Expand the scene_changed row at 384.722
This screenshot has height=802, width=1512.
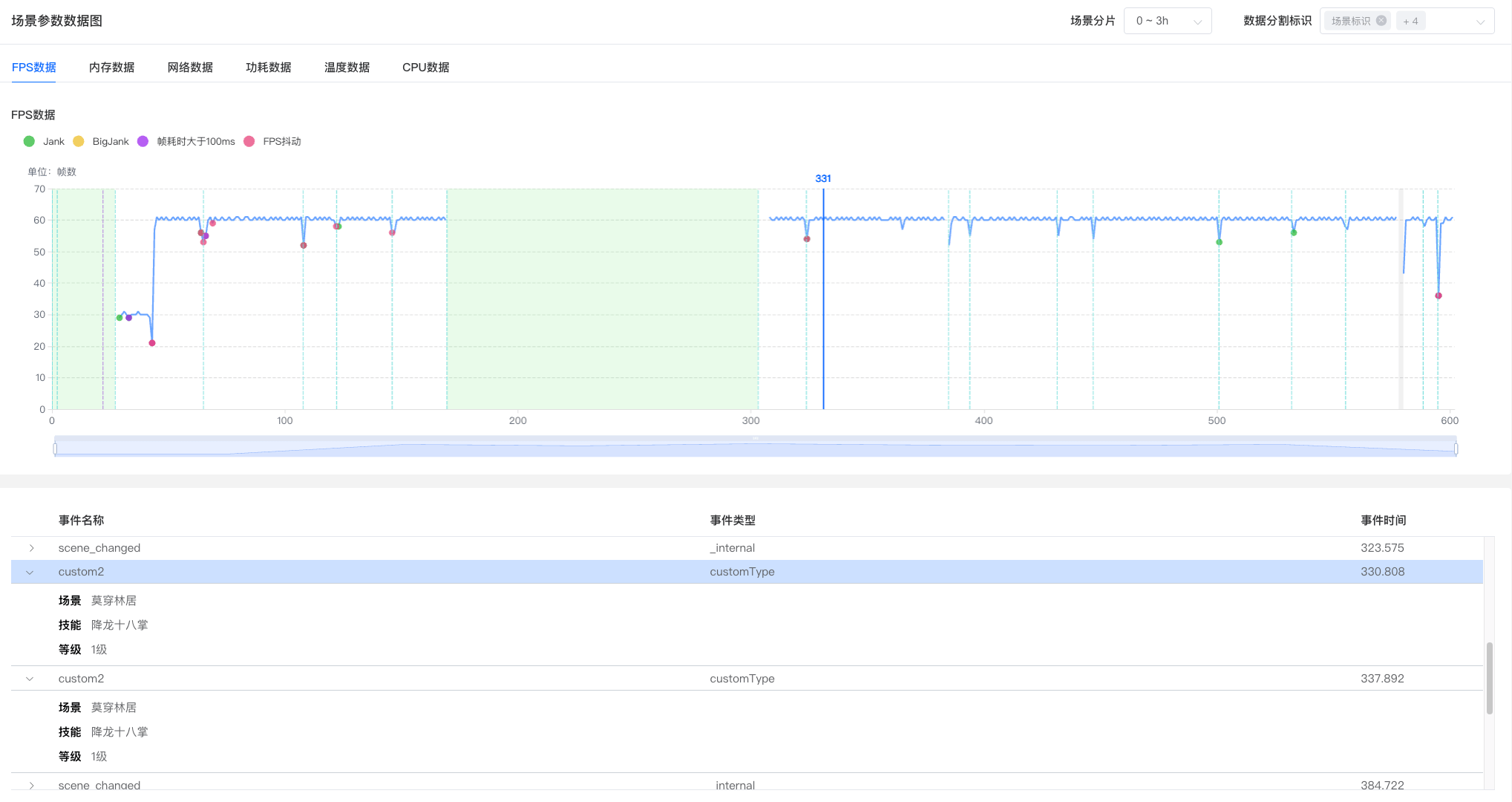[31, 785]
